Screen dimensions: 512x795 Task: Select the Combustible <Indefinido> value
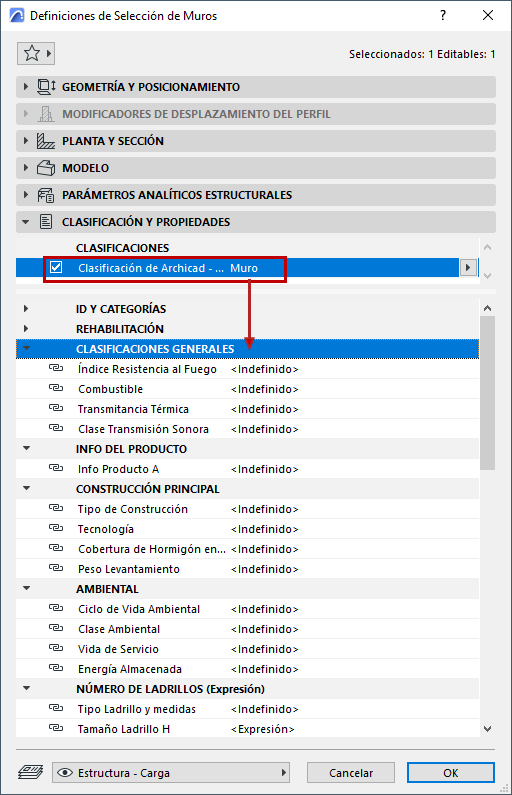(265, 389)
